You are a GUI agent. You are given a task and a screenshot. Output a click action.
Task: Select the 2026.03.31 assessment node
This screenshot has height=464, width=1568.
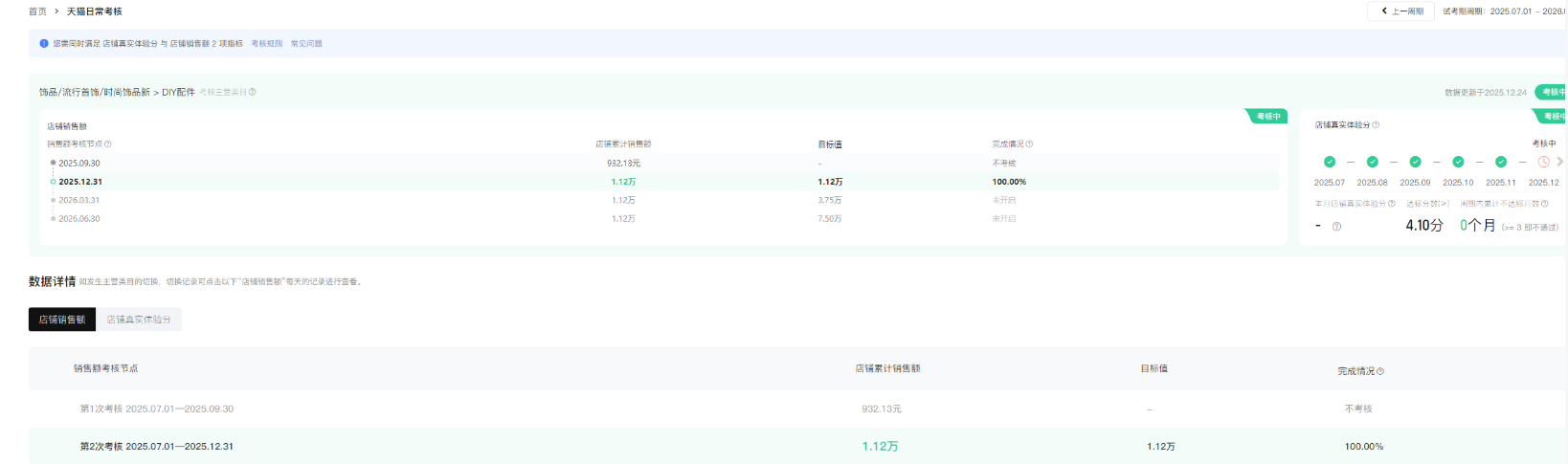pos(78,200)
